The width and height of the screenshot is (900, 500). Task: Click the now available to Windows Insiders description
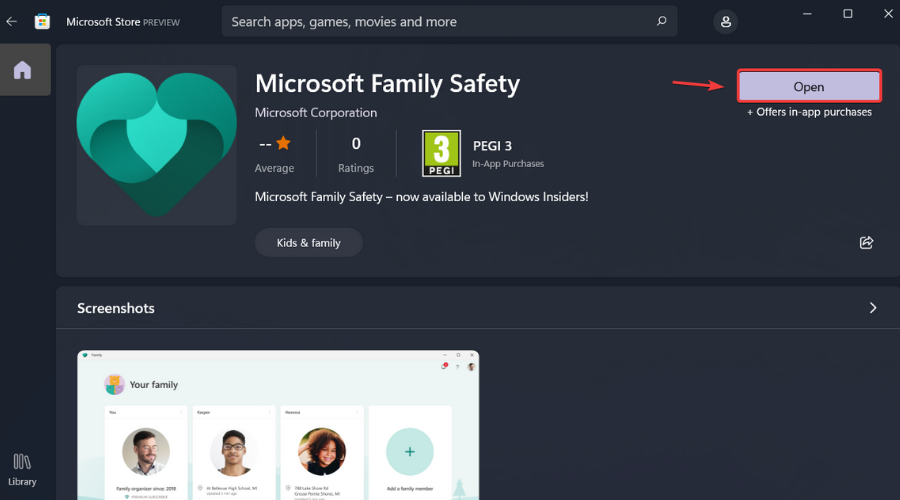tap(421, 197)
